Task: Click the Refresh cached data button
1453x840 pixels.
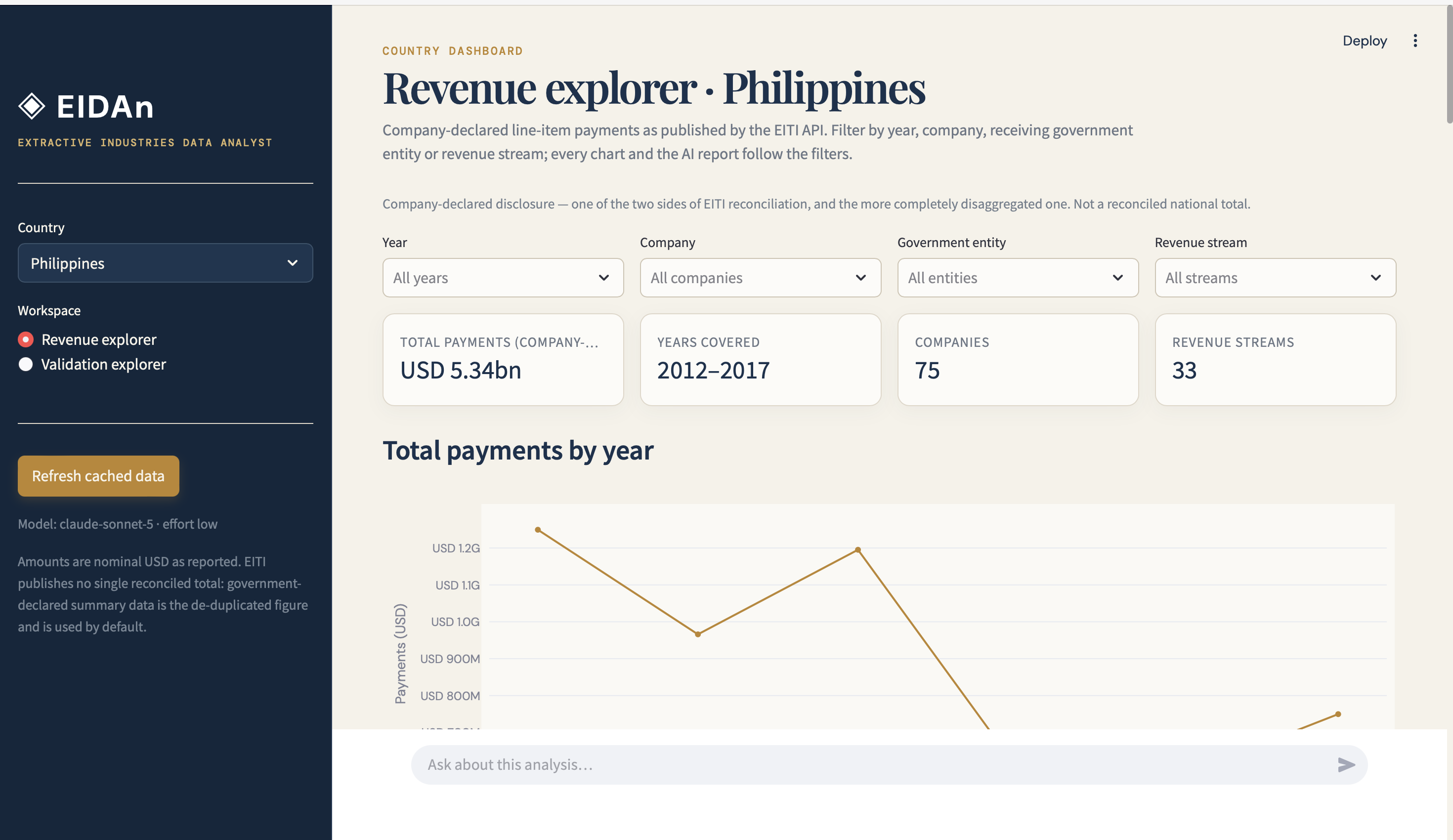Action: [x=99, y=476]
